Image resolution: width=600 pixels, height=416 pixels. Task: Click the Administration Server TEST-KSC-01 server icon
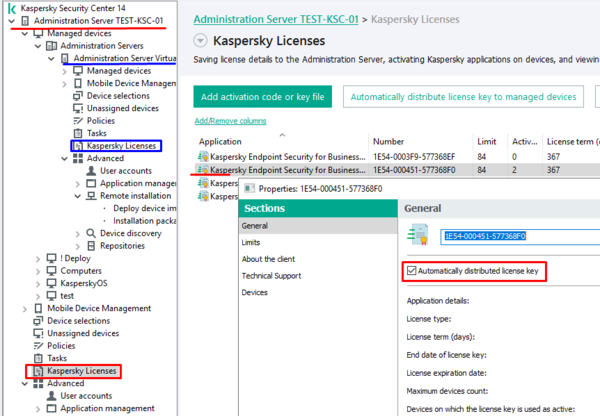[25, 21]
